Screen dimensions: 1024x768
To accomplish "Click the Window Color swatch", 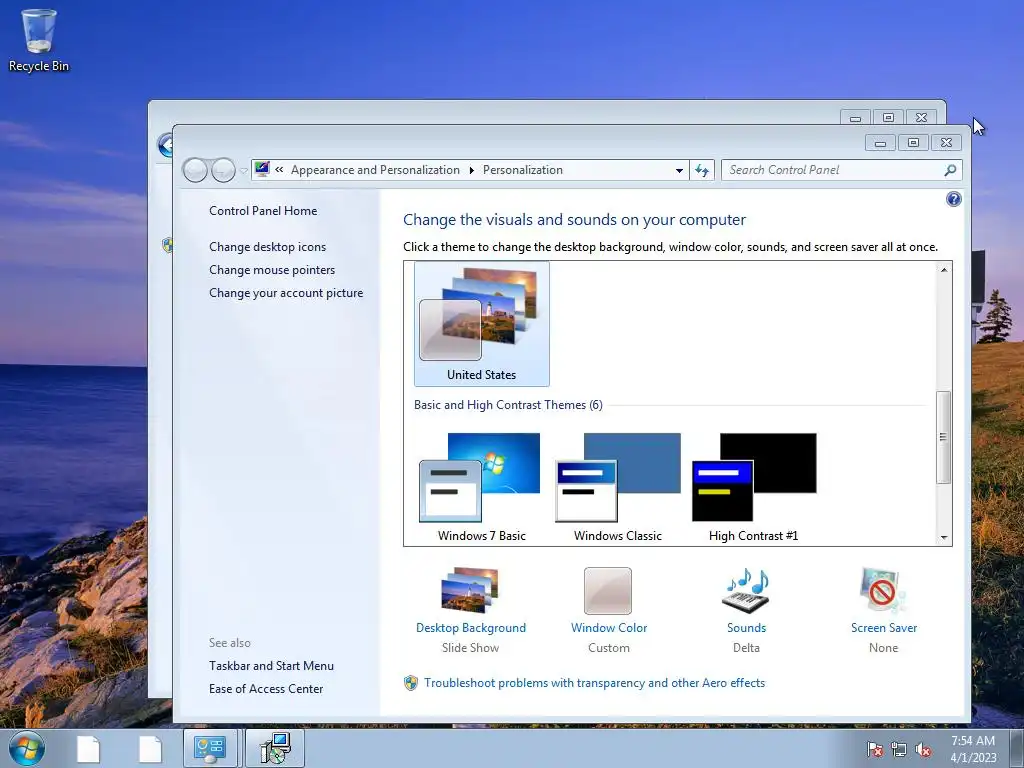I will pyautogui.click(x=608, y=591).
